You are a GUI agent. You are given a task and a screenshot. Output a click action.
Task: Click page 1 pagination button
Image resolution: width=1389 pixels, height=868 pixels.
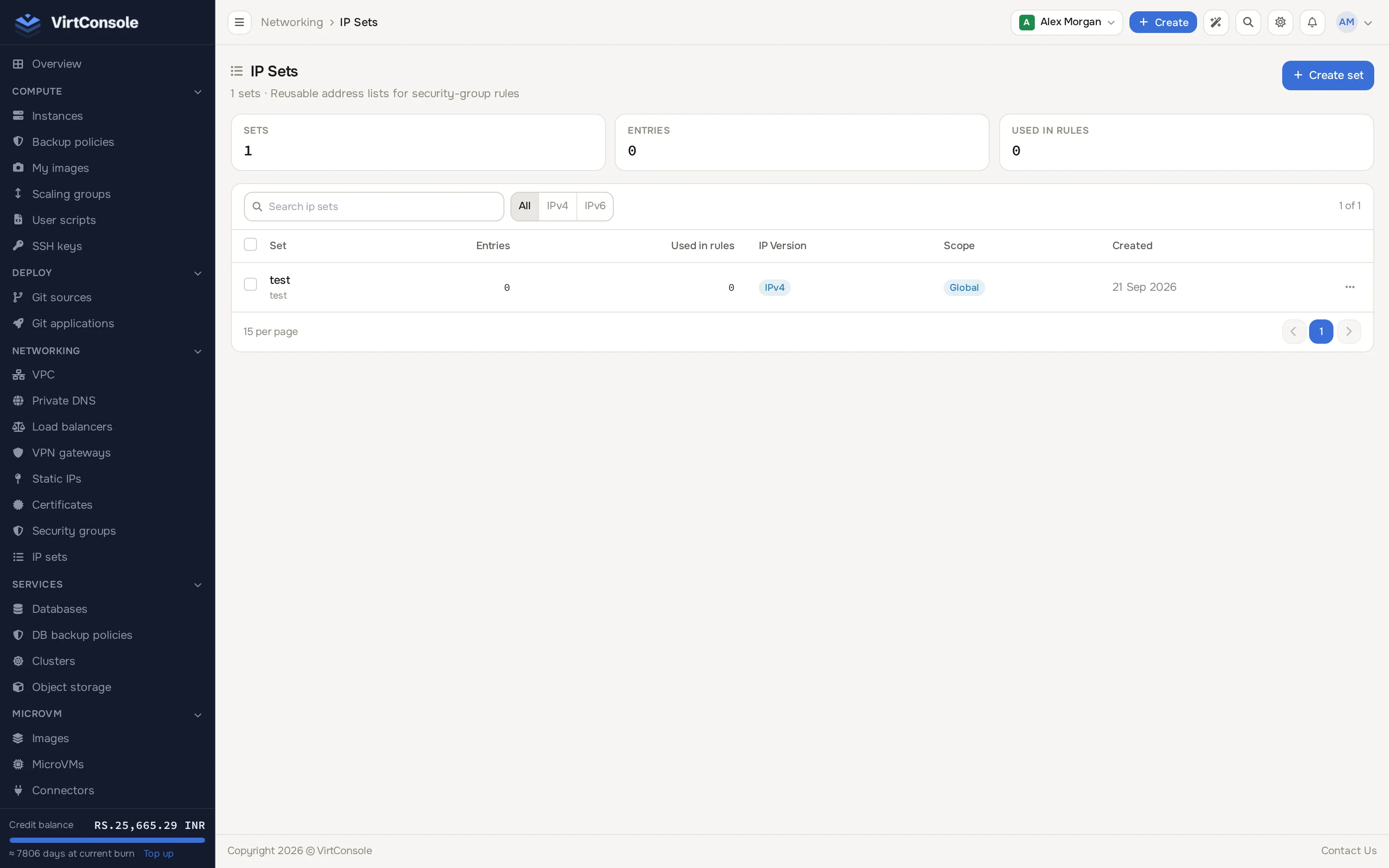pos(1321,331)
